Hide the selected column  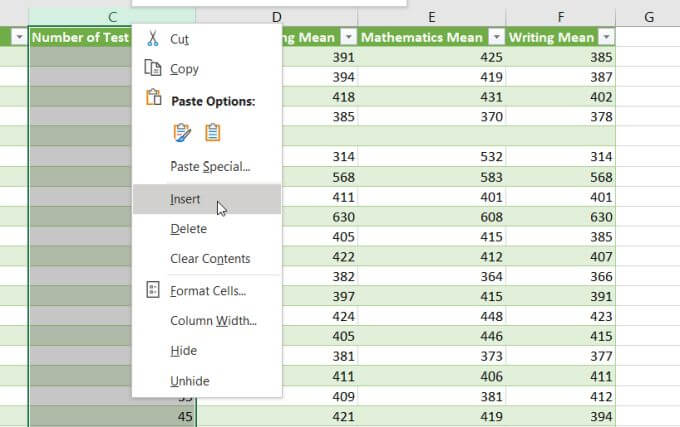tap(207, 350)
